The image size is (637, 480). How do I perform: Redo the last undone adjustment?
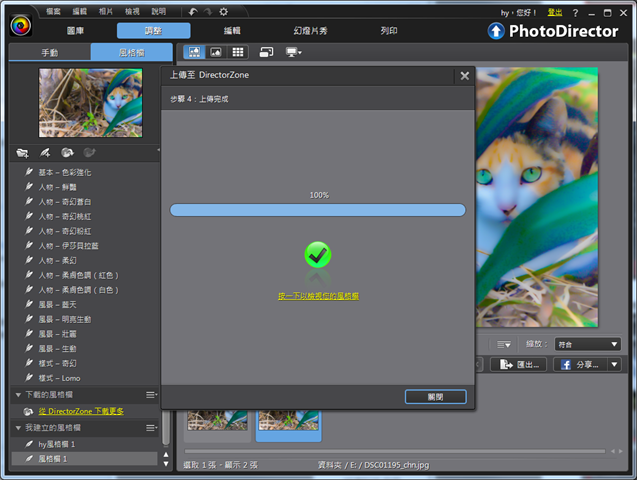click(x=208, y=12)
